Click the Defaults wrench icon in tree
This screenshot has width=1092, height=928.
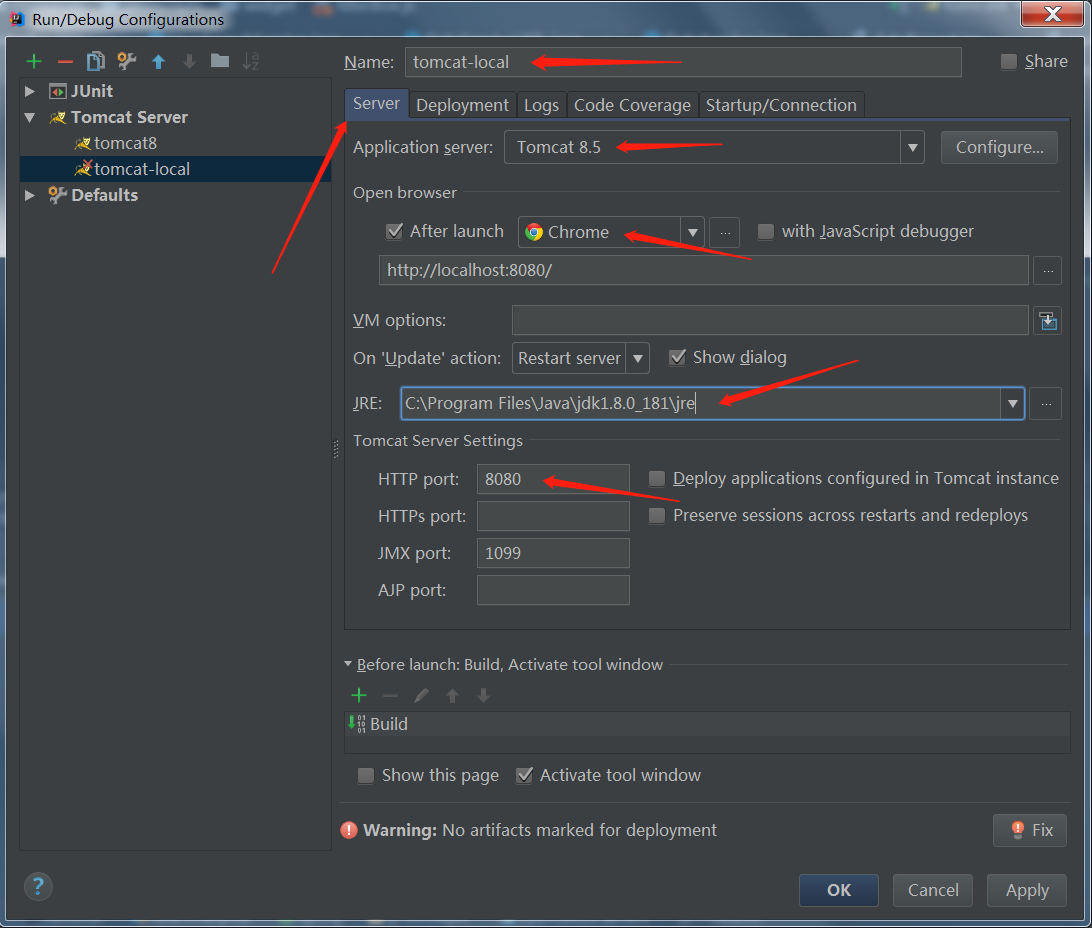click(x=58, y=195)
